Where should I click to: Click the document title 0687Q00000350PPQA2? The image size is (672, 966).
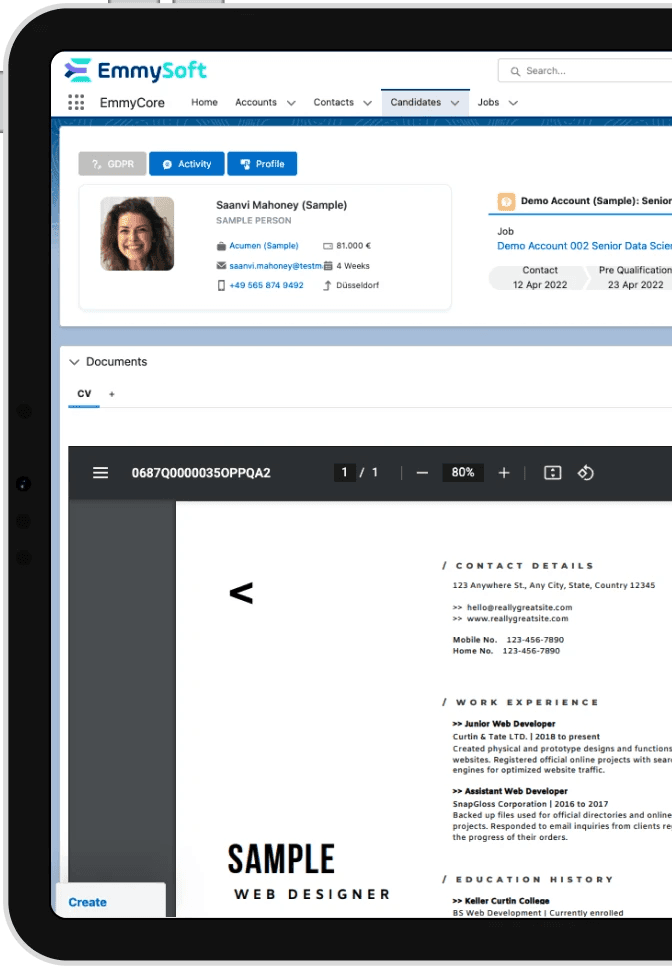point(201,473)
